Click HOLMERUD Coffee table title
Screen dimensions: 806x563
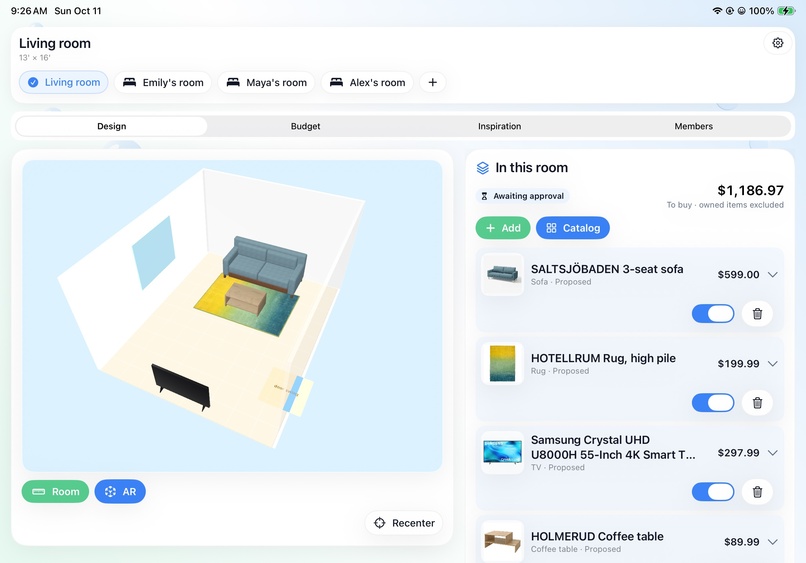[x=597, y=536]
